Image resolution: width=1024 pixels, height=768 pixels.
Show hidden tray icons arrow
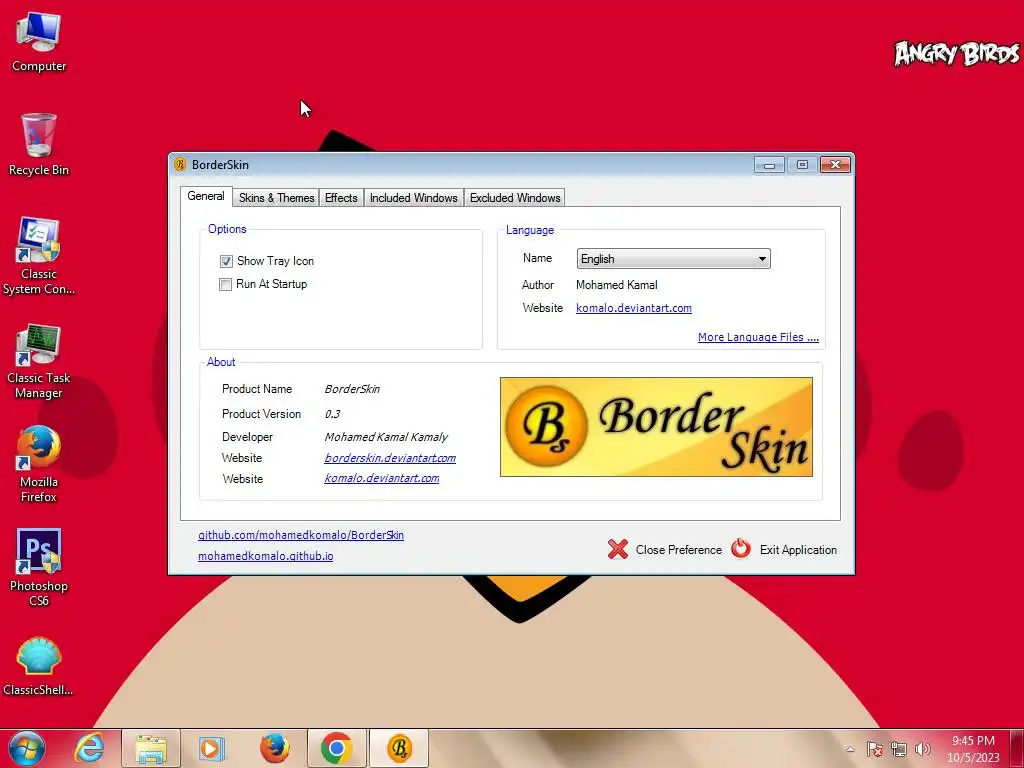[850, 749]
